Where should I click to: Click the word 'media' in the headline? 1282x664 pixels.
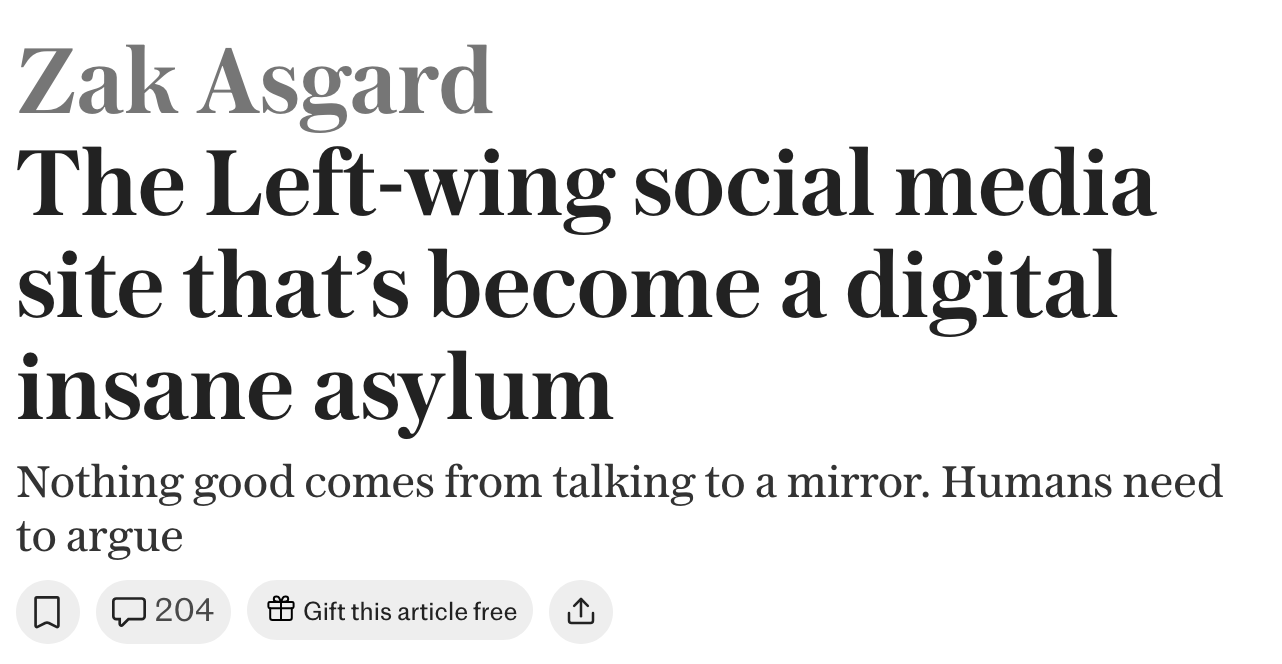pyautogui.click(x=1025, y=186)
